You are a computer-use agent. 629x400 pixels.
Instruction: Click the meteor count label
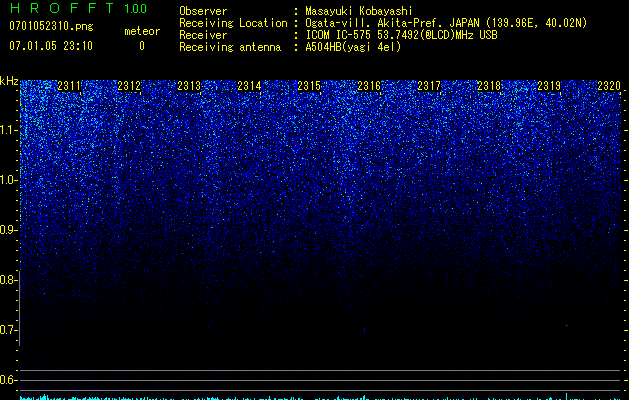(142, 31)
